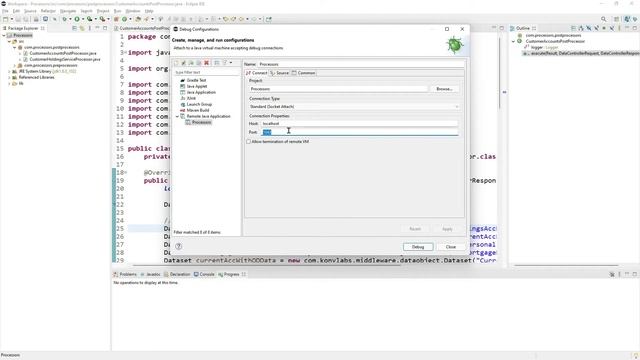
Task: Collapse the Remote Java Application tree node
Action: (178, 116)
